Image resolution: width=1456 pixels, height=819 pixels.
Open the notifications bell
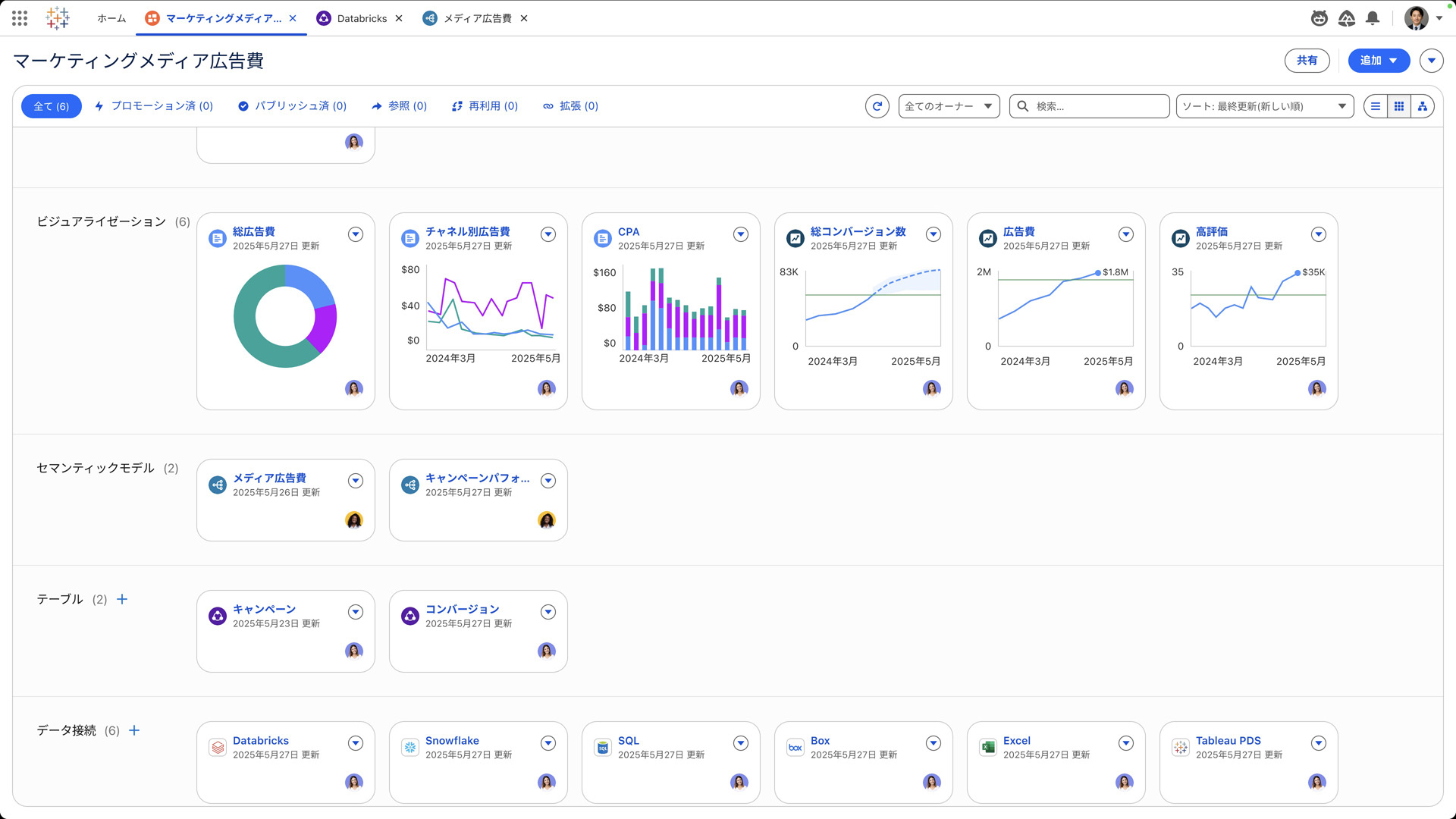[1372, 18]
